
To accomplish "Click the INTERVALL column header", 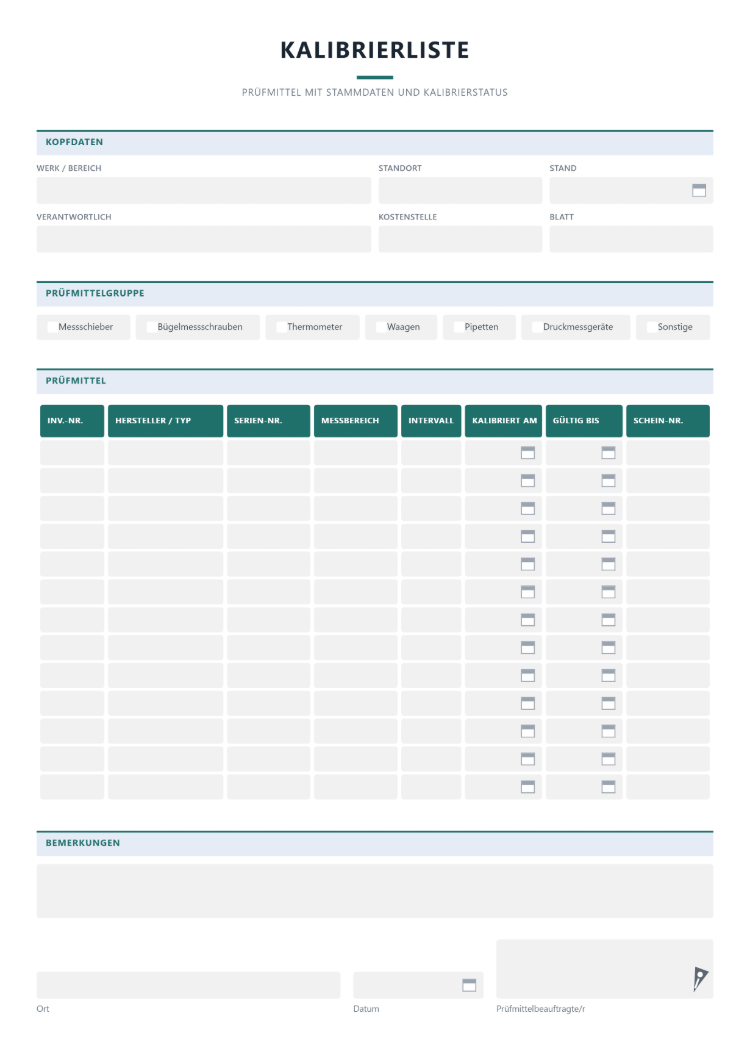I will (x=431, y=421).
